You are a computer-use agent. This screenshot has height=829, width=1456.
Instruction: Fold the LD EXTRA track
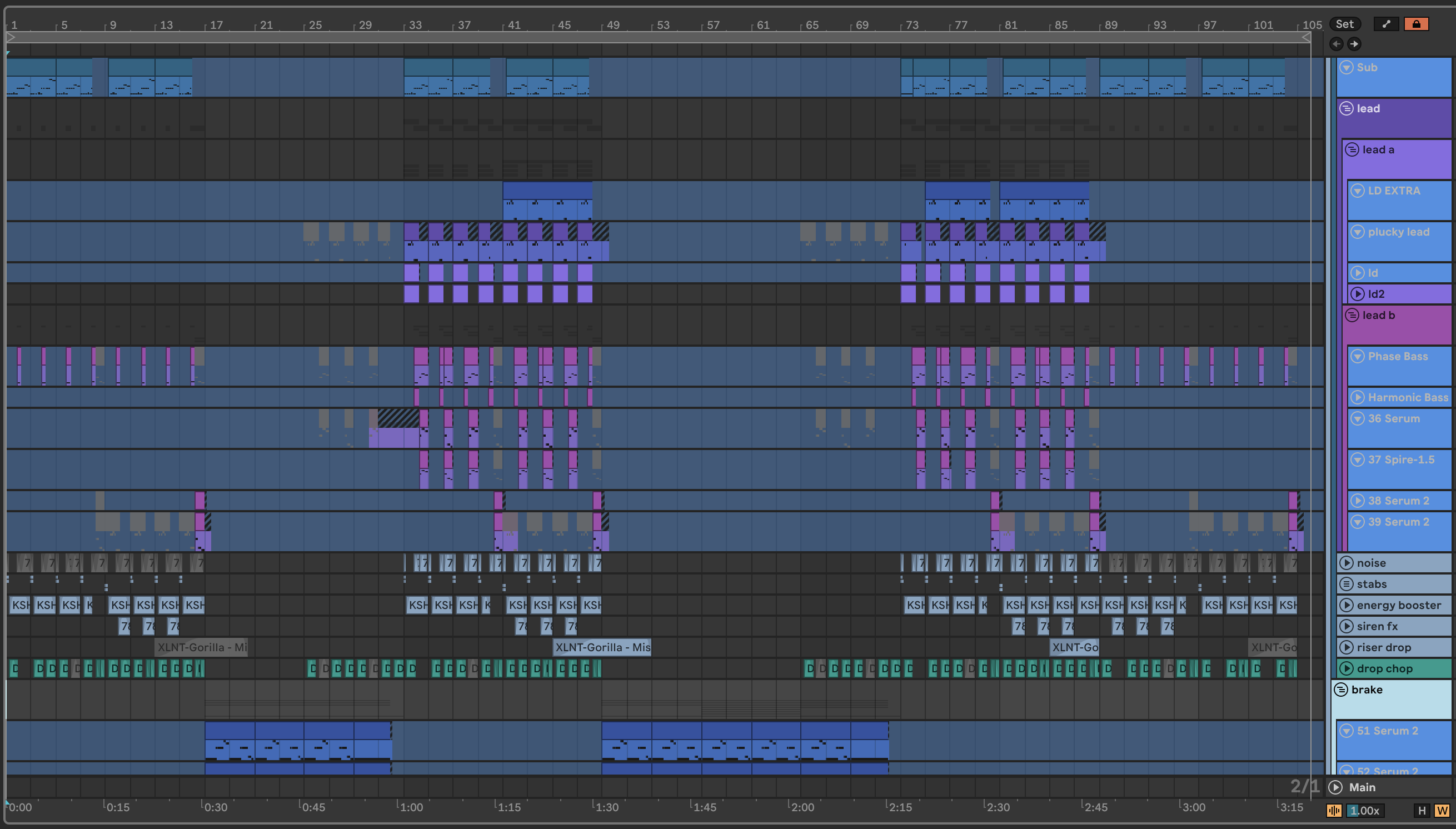1358,191
